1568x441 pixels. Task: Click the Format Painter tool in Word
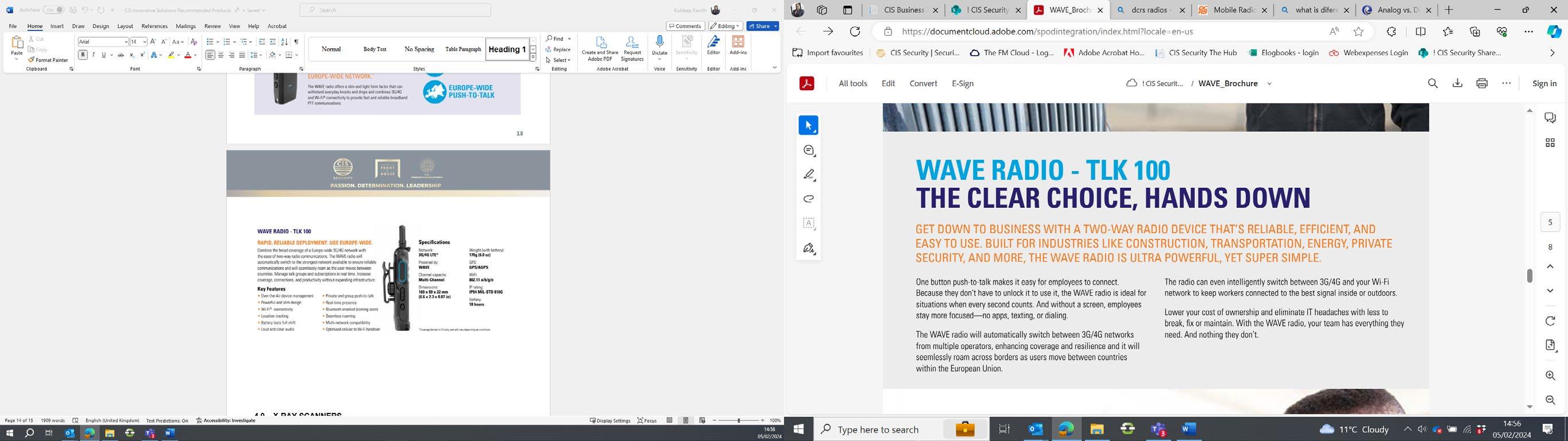pos(48,60)
